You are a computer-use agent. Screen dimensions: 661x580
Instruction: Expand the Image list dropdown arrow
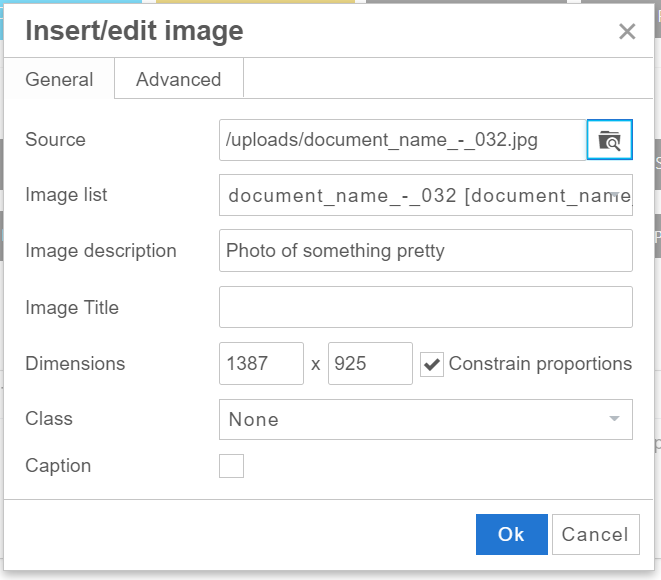point(615,195)
